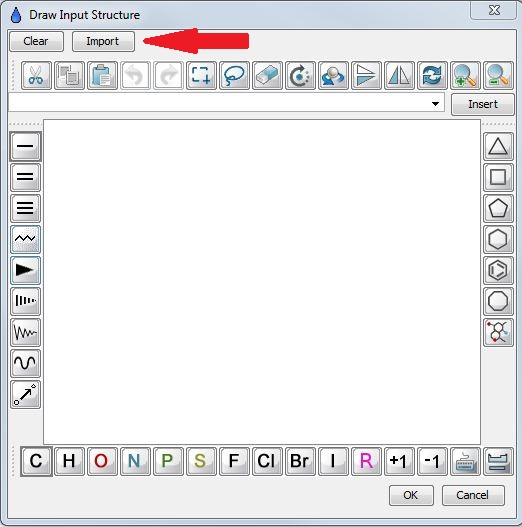Screen dimensions: 522x527
Task: Select the arrow mapping tool
Action: [26, 394]
